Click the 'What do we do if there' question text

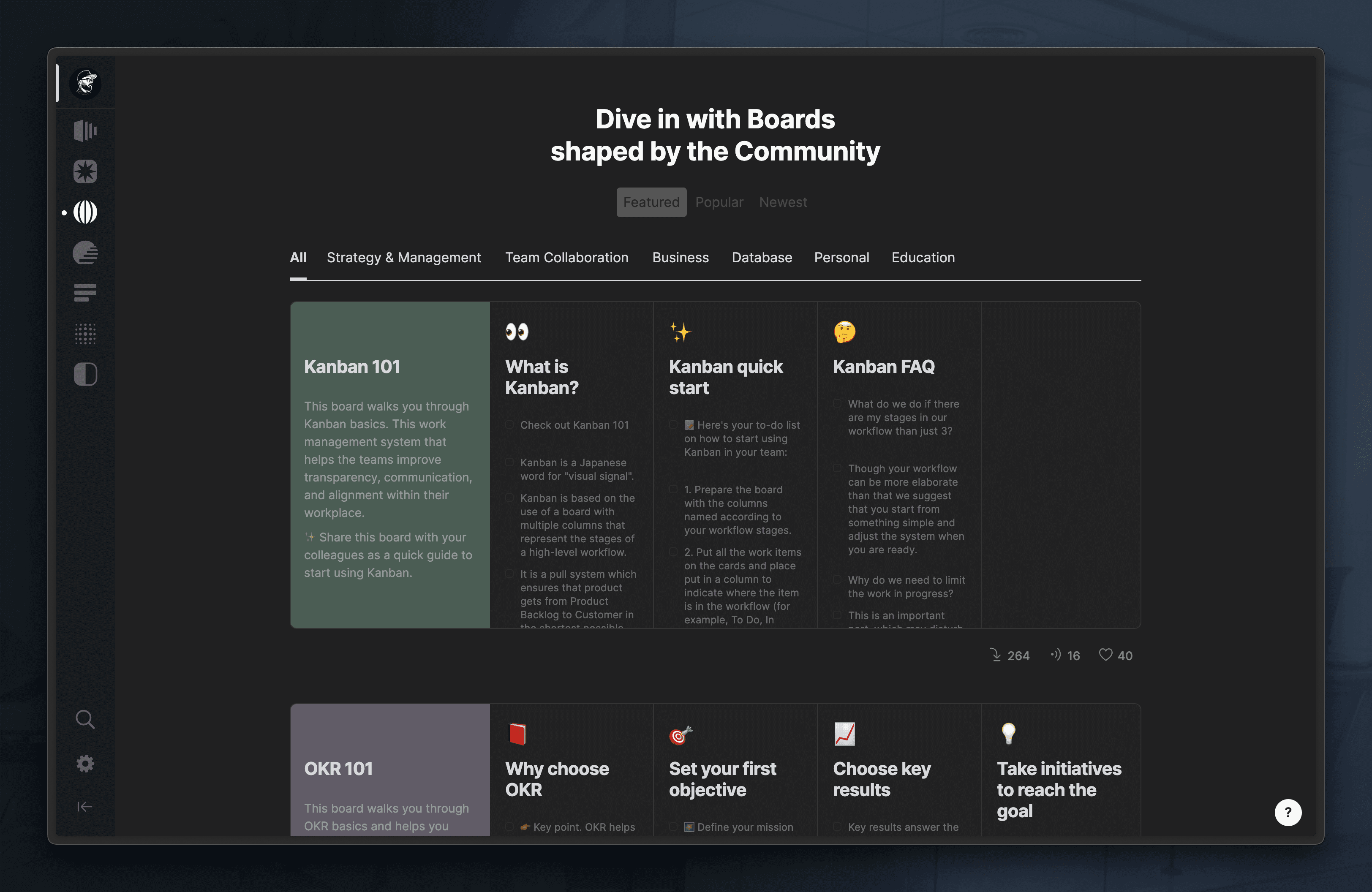(903, 418)
